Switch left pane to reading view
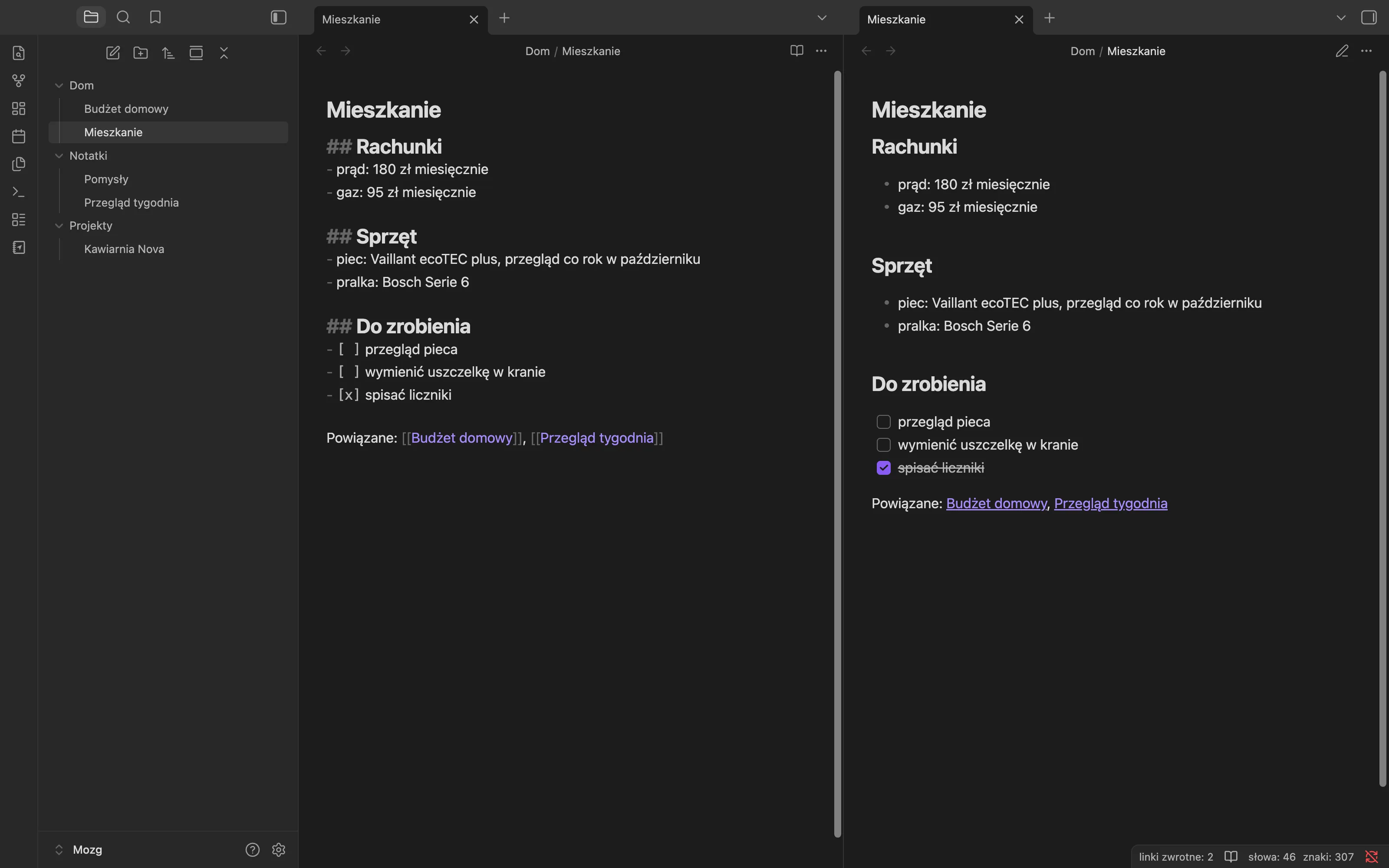The image size is (1389, 868). click(x=797, y=50)
